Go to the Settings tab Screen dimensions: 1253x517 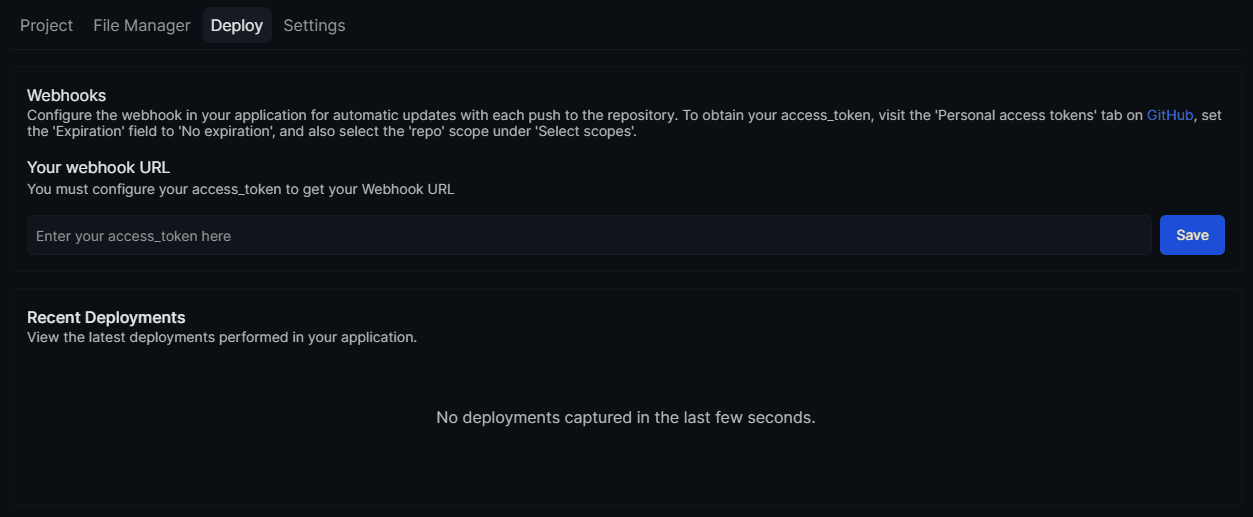point(314,25)
